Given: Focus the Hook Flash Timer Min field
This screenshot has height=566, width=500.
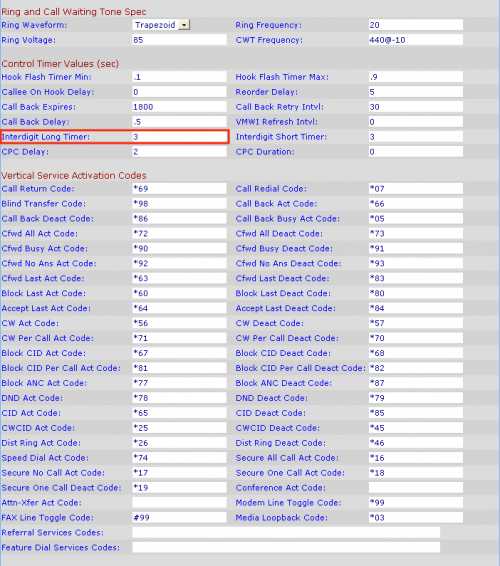Looking at the screenshot, I should tap(179, 77).
